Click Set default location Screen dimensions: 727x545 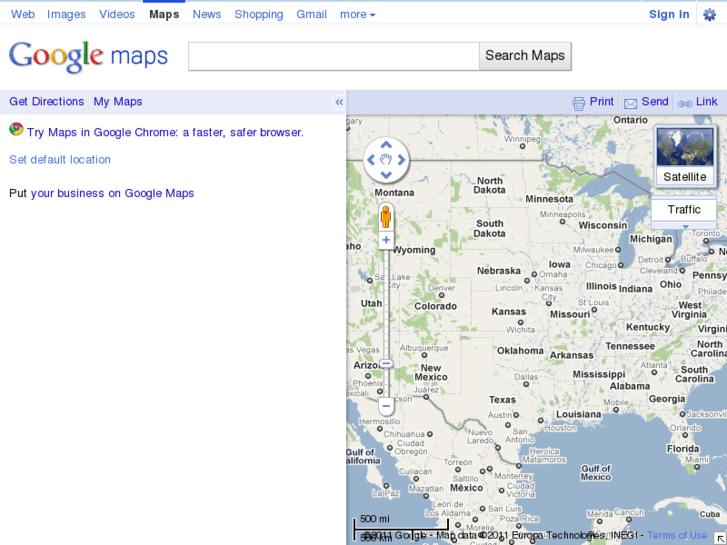(x=60, y=160)
